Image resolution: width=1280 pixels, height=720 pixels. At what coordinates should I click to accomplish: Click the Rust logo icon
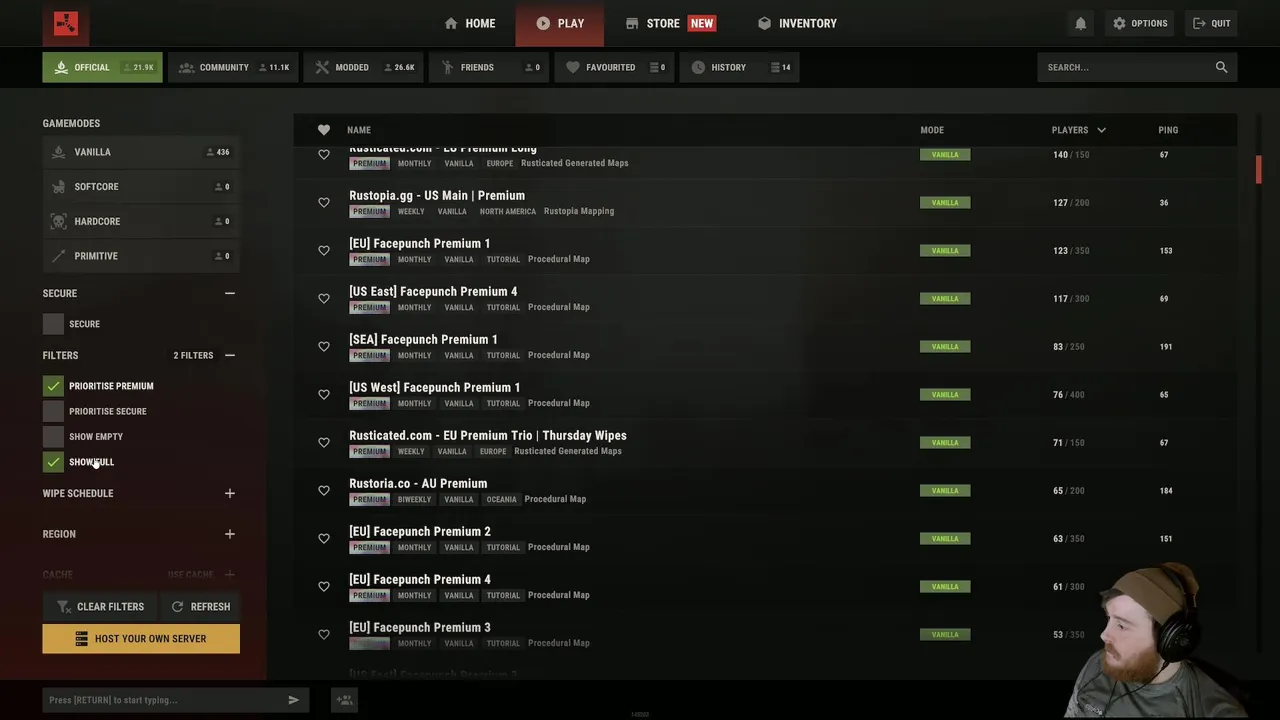pyautogui.click(x=66, y=24)
